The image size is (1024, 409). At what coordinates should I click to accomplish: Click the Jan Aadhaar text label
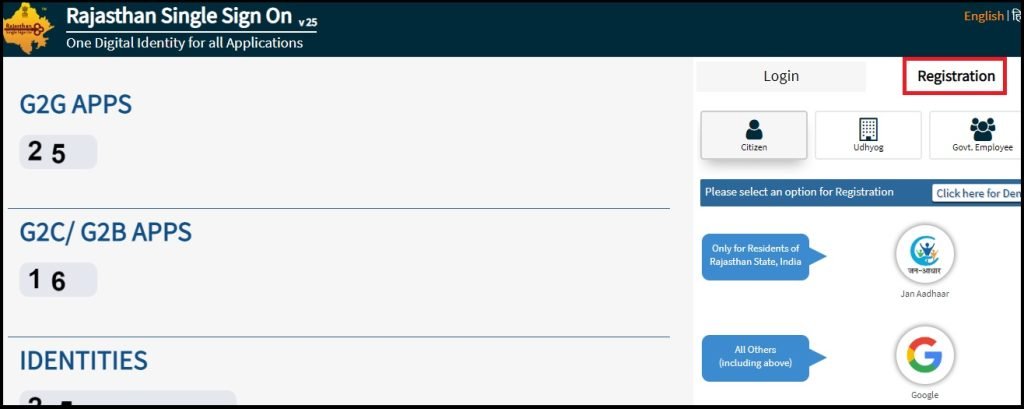point(925,294)
